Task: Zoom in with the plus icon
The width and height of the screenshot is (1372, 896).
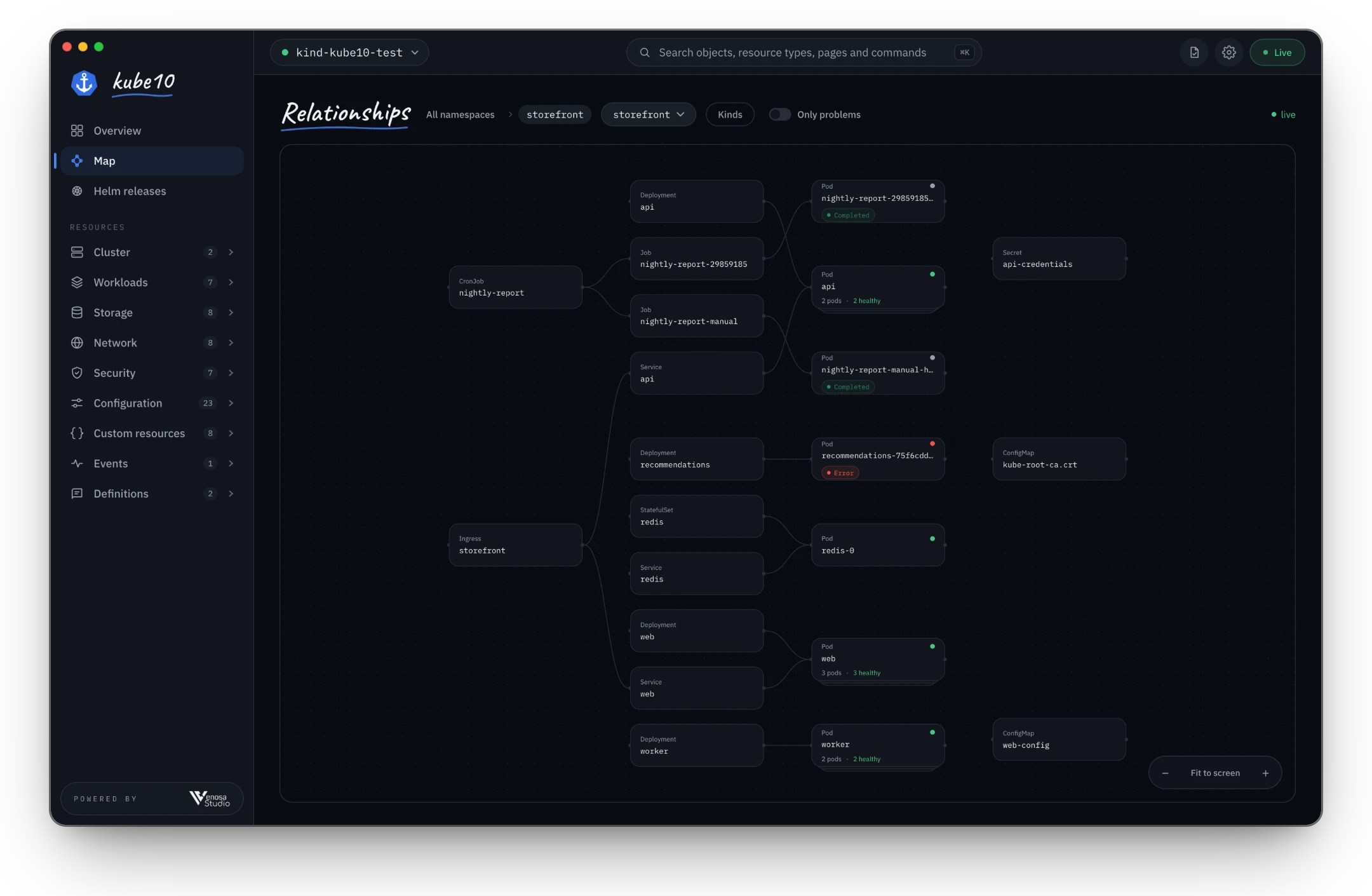Action: (x=1265, y=773)
